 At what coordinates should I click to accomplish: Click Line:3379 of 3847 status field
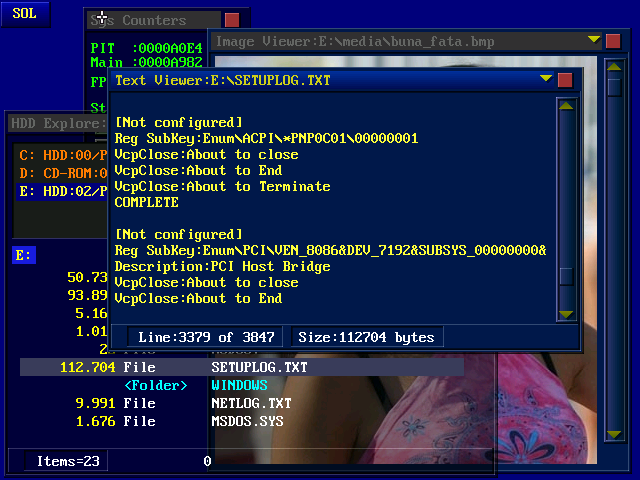coord(205,337)
